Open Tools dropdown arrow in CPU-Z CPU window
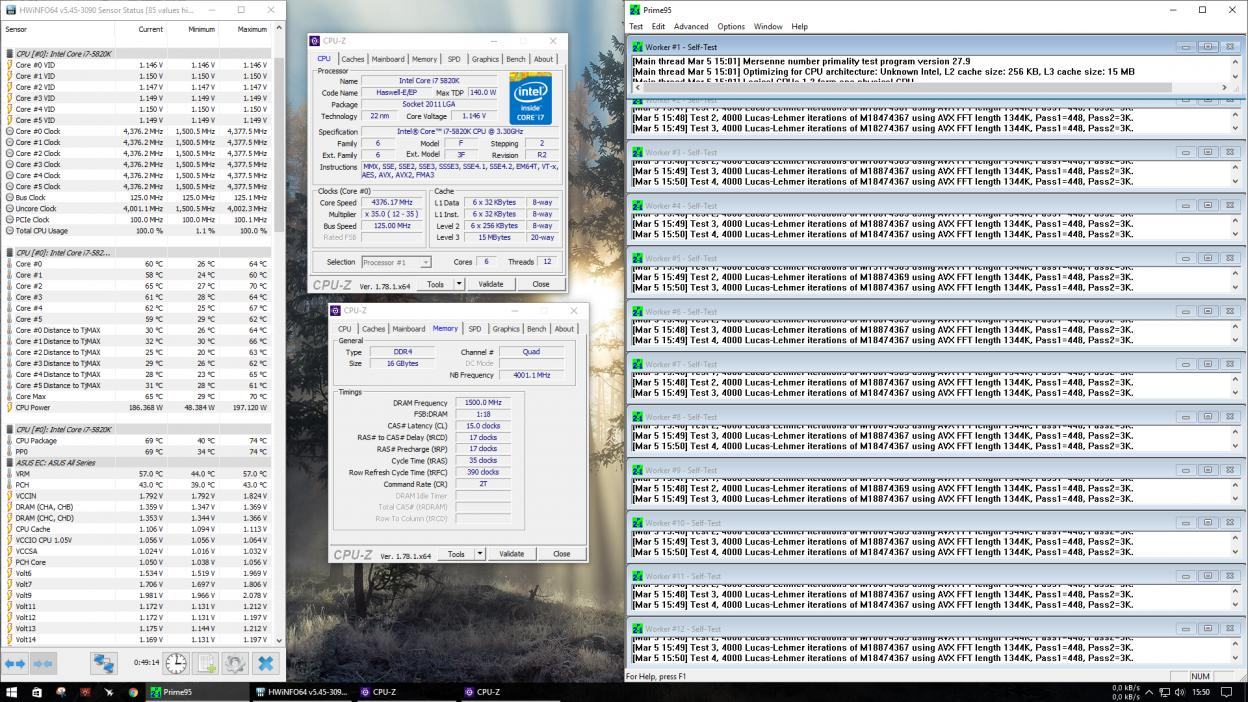This screenshot has height=702, width=1248. coord(459,284)
